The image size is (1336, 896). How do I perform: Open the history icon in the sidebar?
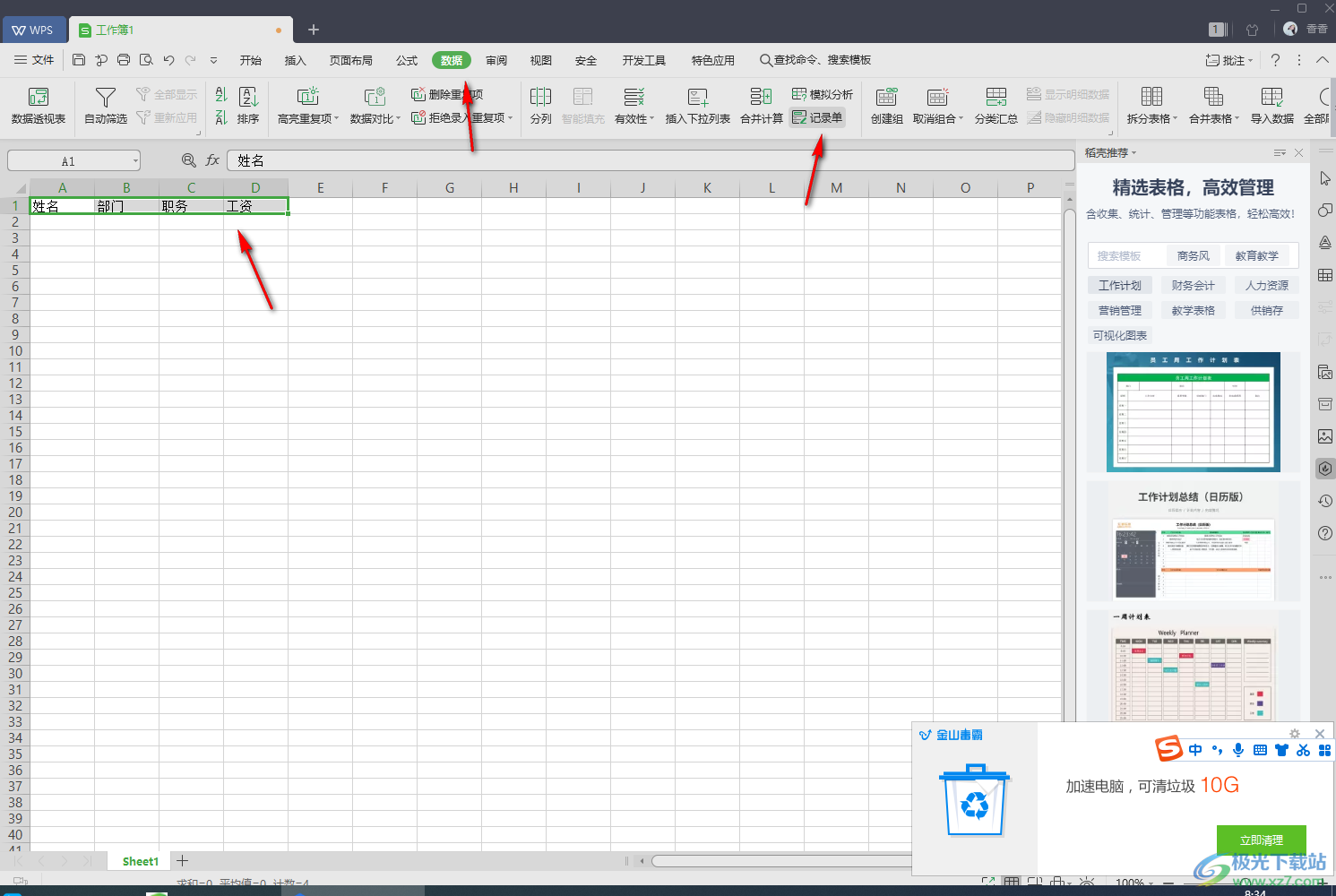click(x=1325, y=501)
